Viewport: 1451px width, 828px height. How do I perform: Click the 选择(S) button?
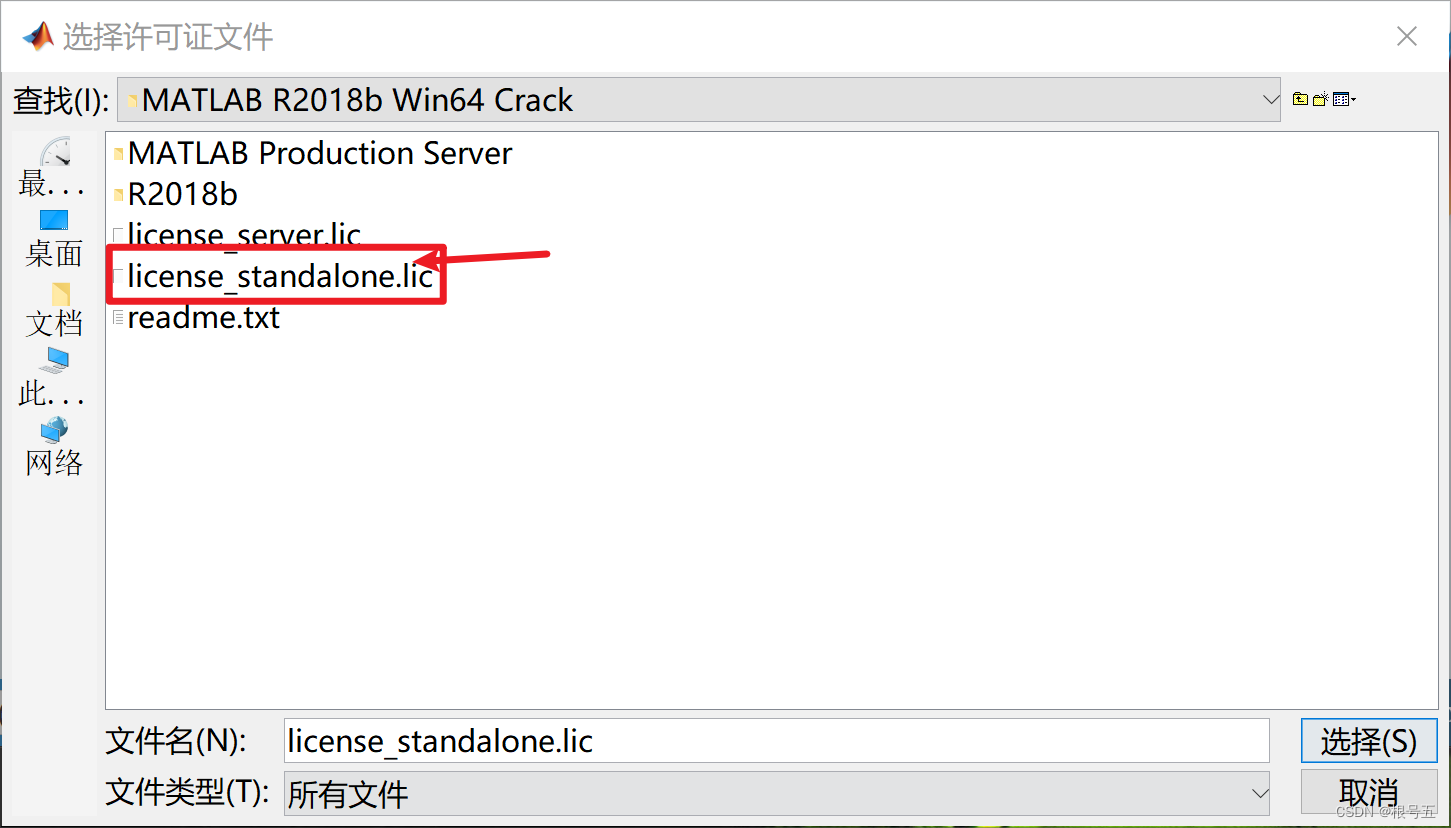[1368, 741]
